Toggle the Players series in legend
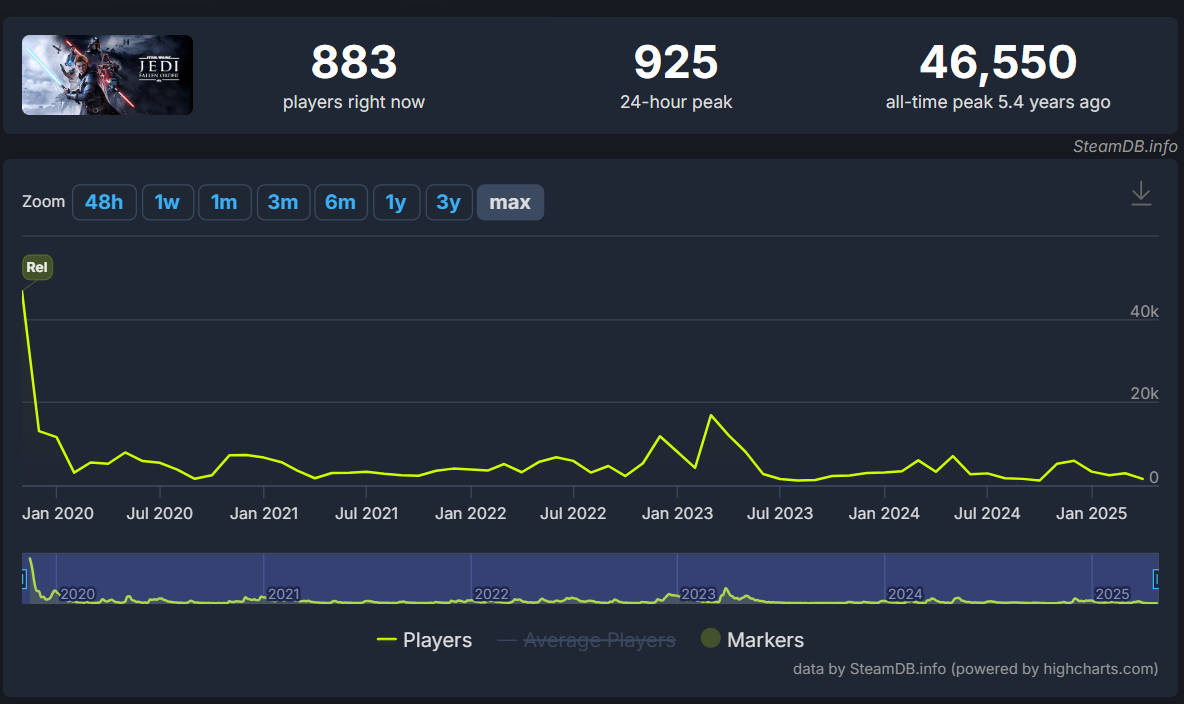The image size is (1184, 704). 424,640
